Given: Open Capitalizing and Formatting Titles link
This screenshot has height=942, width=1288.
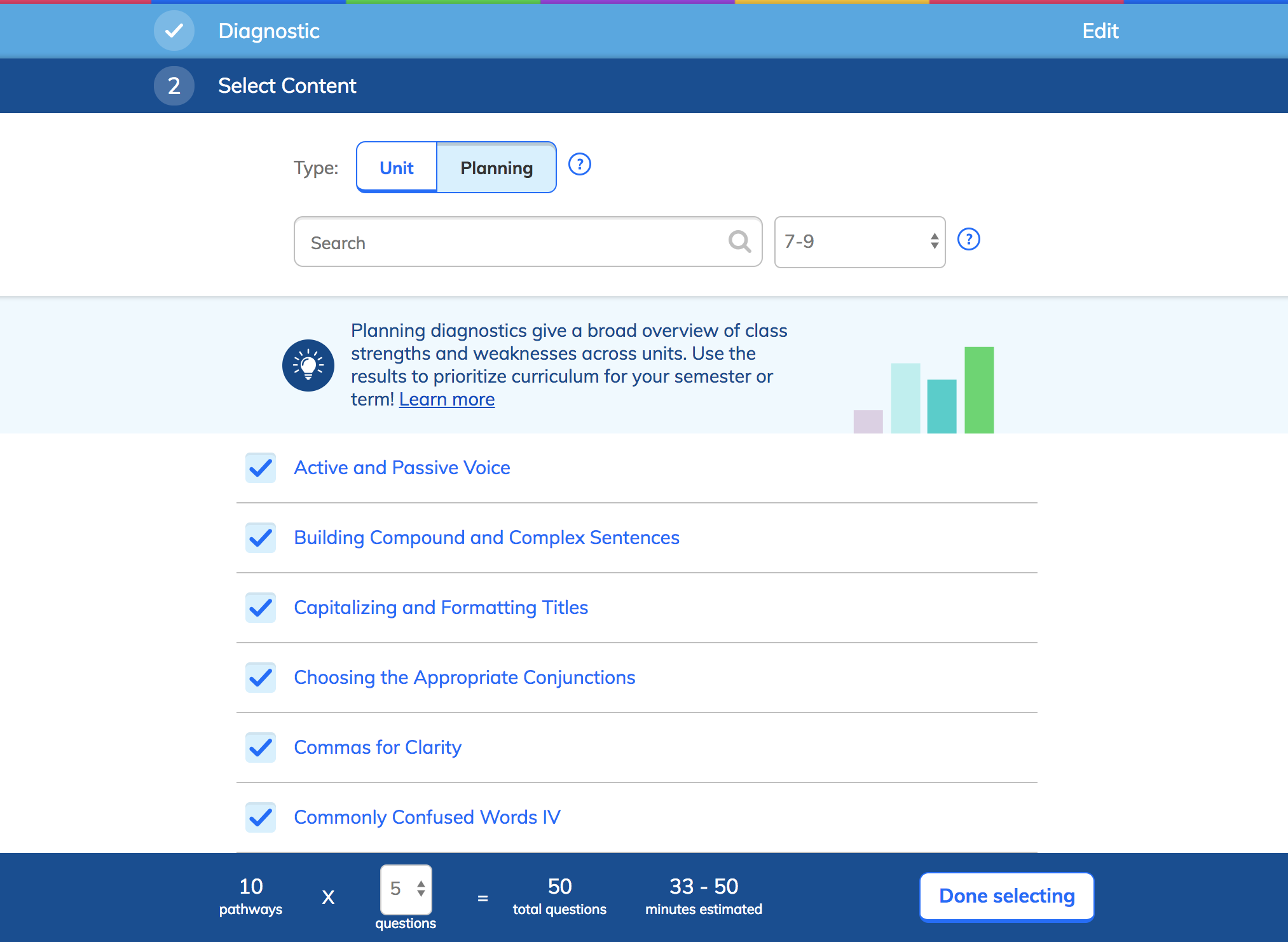Looking at the screenshot, I should pyautogui.click(x=441, y=608).
